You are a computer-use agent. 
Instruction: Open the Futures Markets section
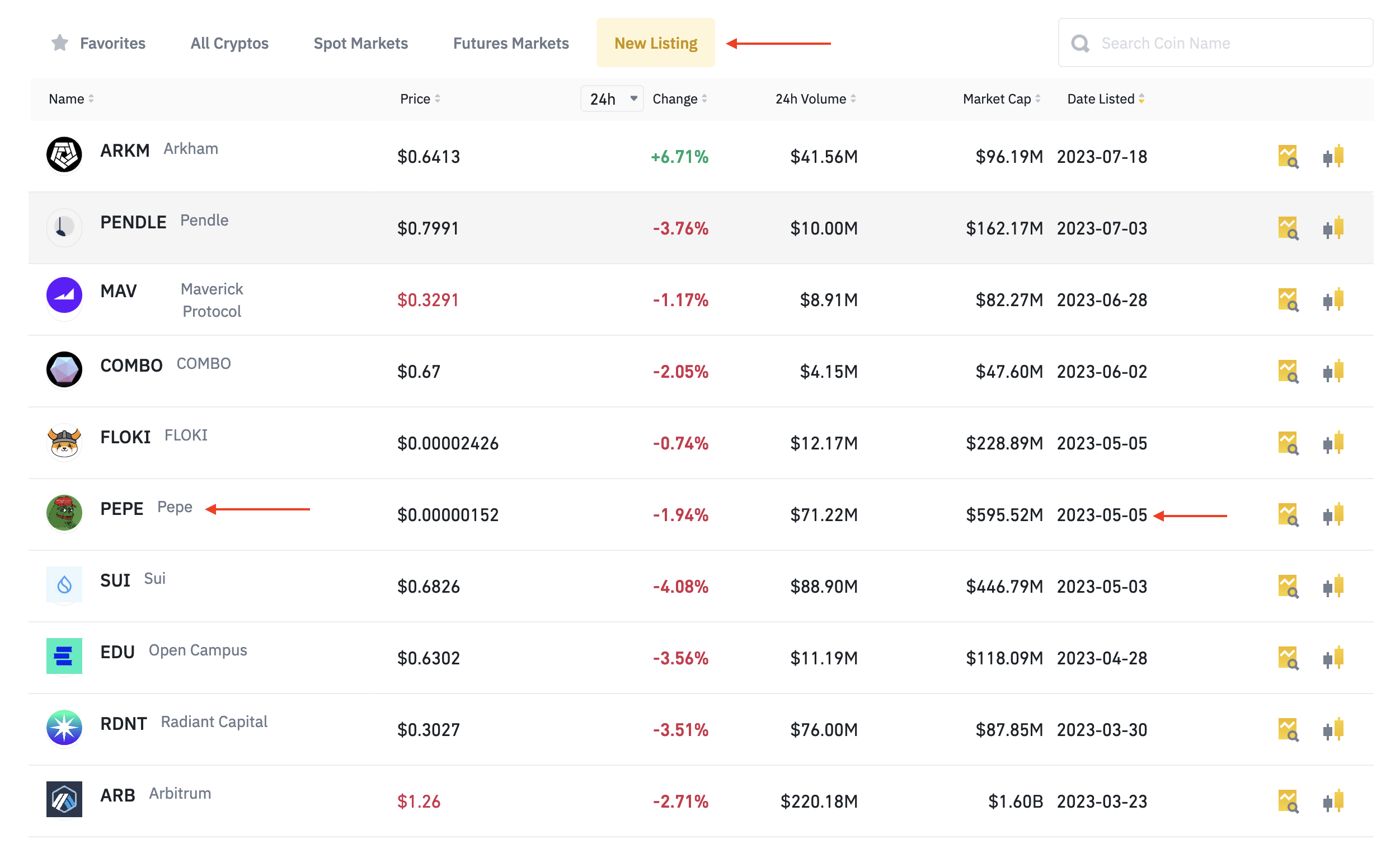pos(510,42)
